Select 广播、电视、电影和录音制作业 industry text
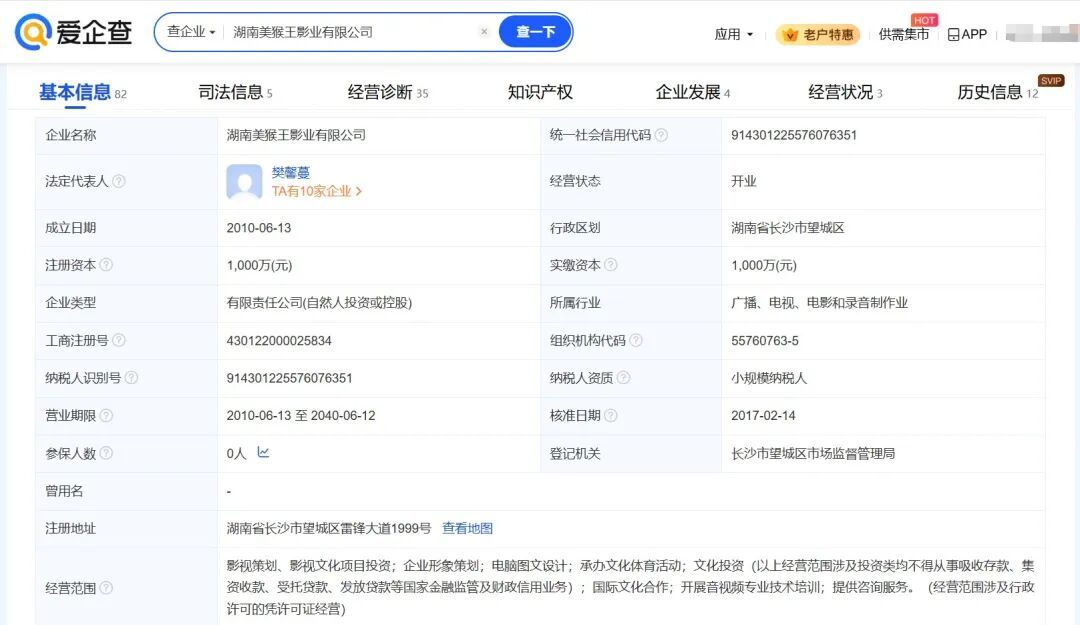 (819, 303)
